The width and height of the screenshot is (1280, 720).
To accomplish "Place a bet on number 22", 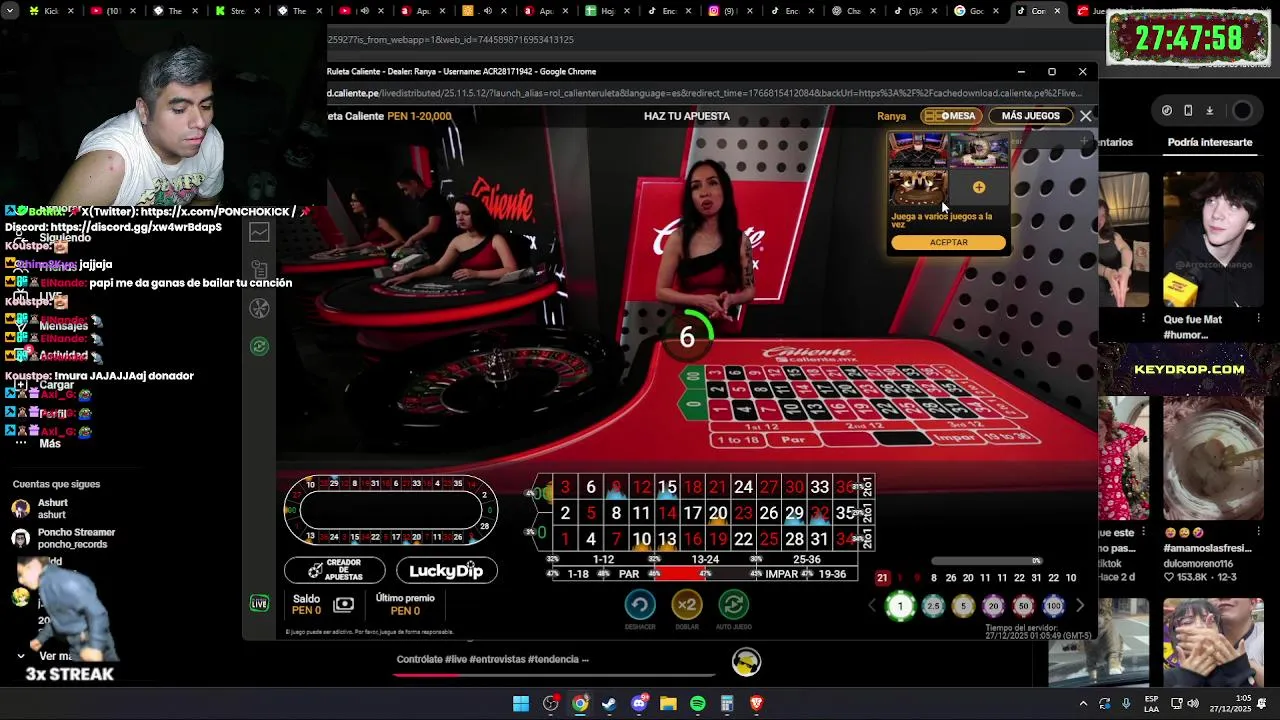I will pos(743,539).
